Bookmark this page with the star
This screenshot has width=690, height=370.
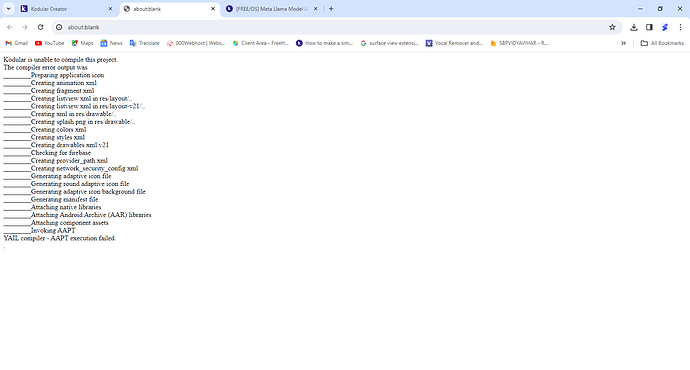[612, 27]
